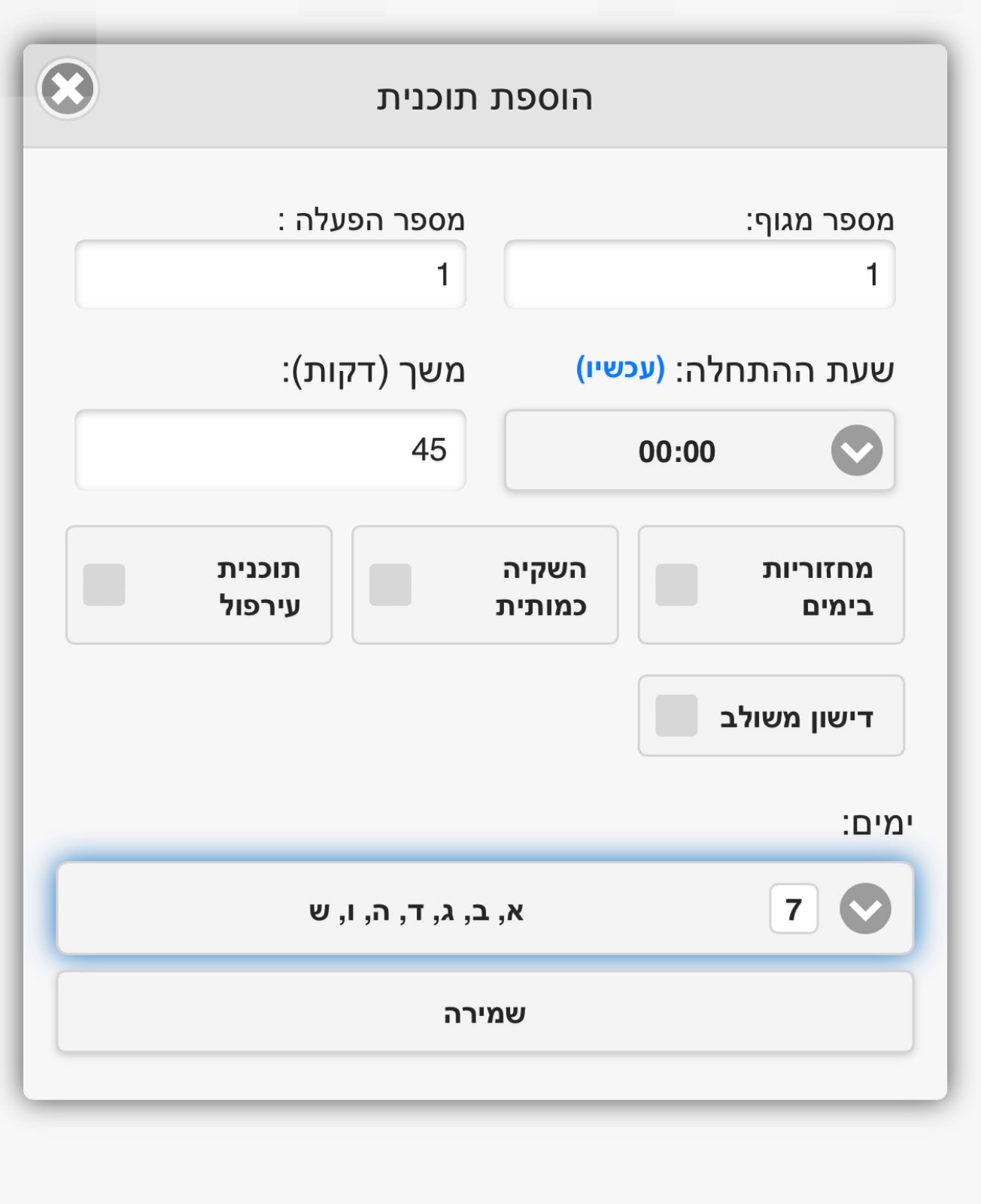Close the הוספת תוכנית dialog with X icon
Screen dimensions: 981x1204
(x=68, y=89)
